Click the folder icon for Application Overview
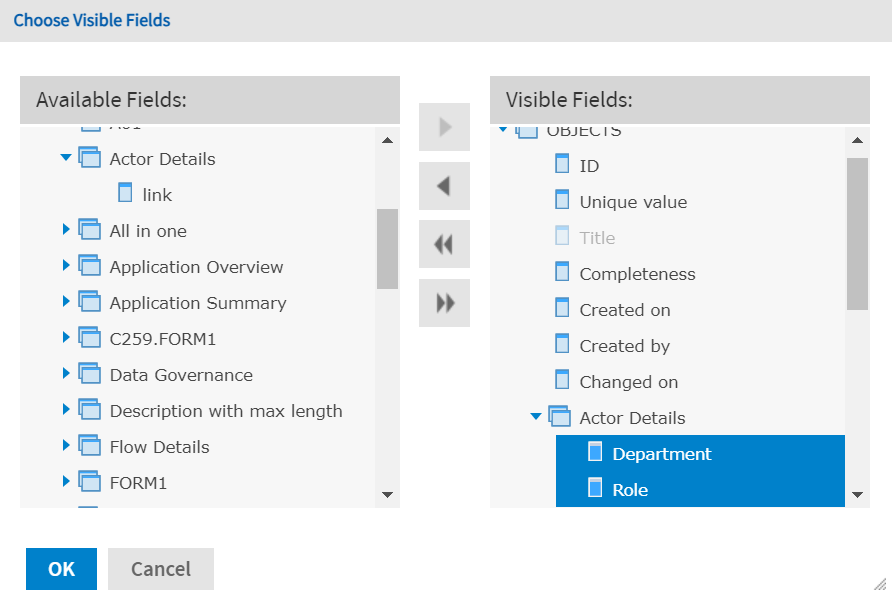 [x=90, y=265]
